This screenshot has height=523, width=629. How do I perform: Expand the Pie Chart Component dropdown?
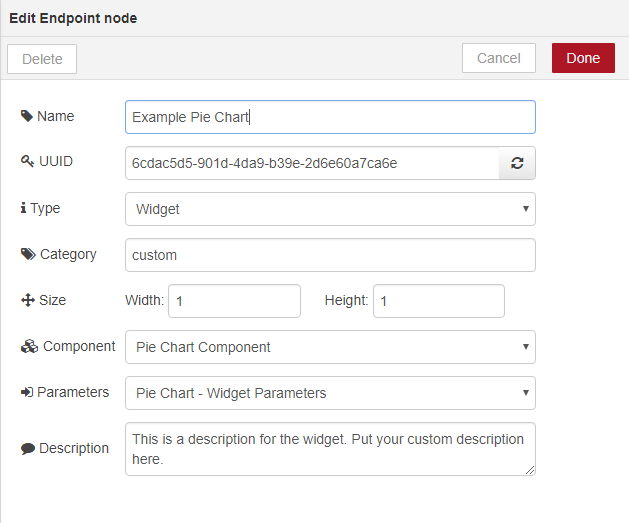coord(330,347)
